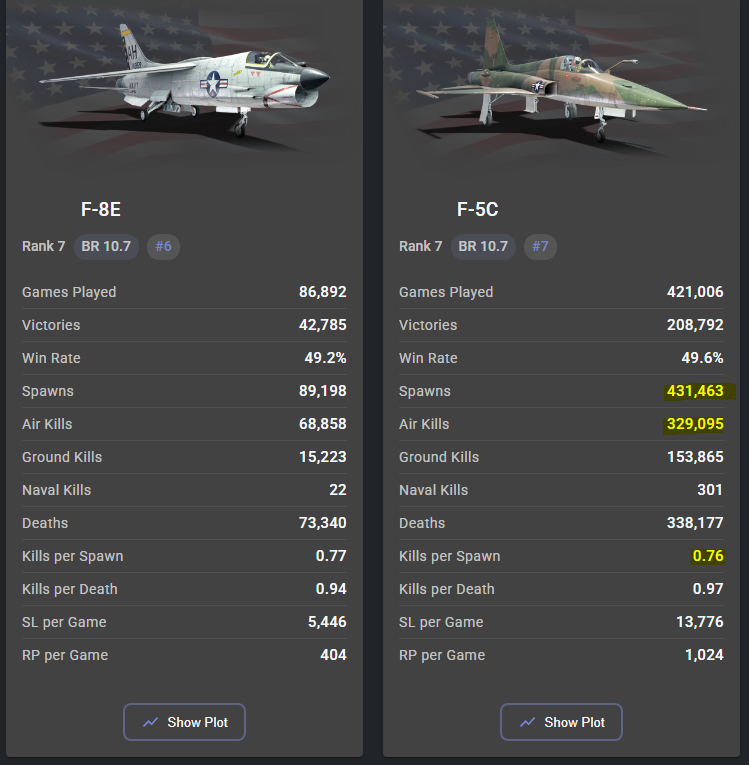Click the F-8E Deaths value 73,340
Image resolution: width=749 pixels, height=765 pixels.
coord(323,523)
